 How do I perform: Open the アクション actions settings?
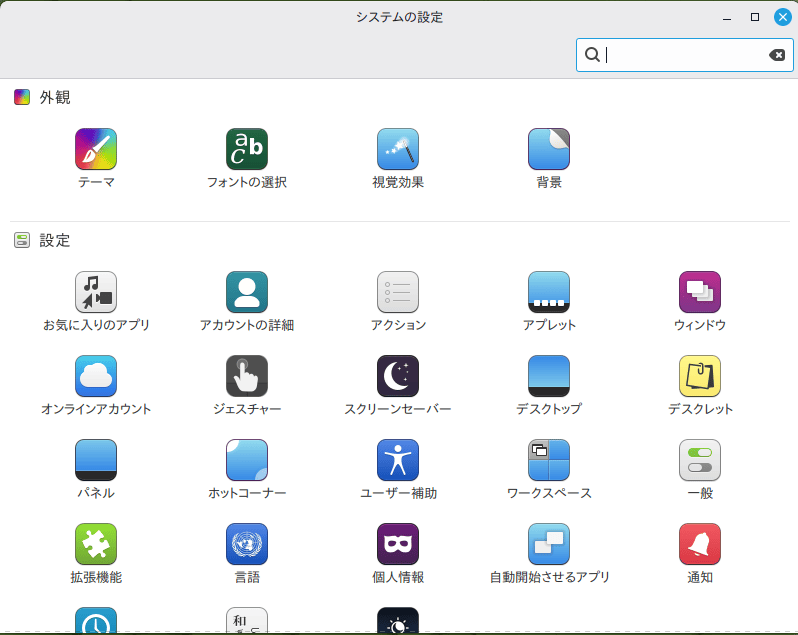pos(398,292)
